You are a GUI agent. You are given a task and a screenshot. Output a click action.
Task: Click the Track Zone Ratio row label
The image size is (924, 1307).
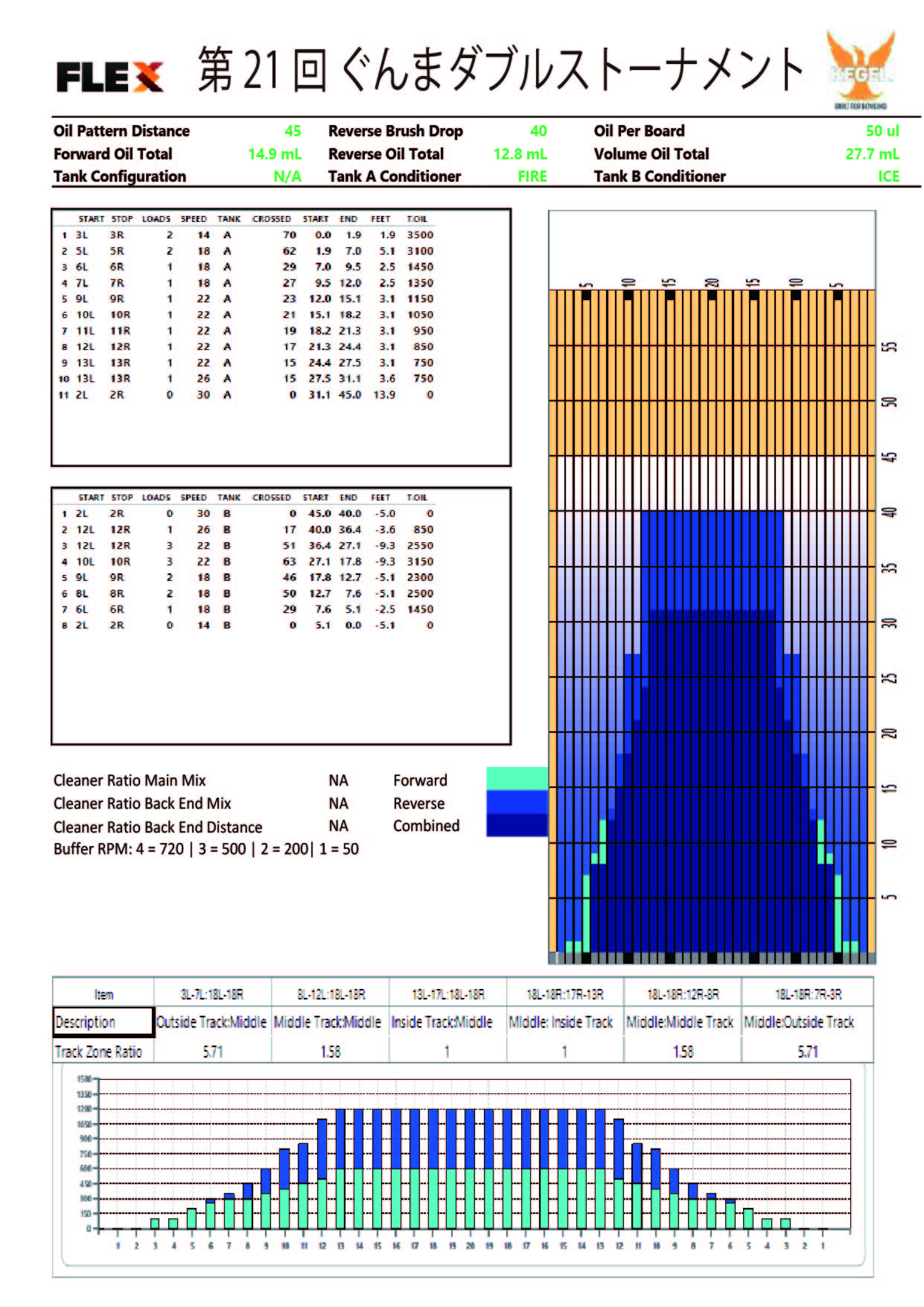point(98,1052)
